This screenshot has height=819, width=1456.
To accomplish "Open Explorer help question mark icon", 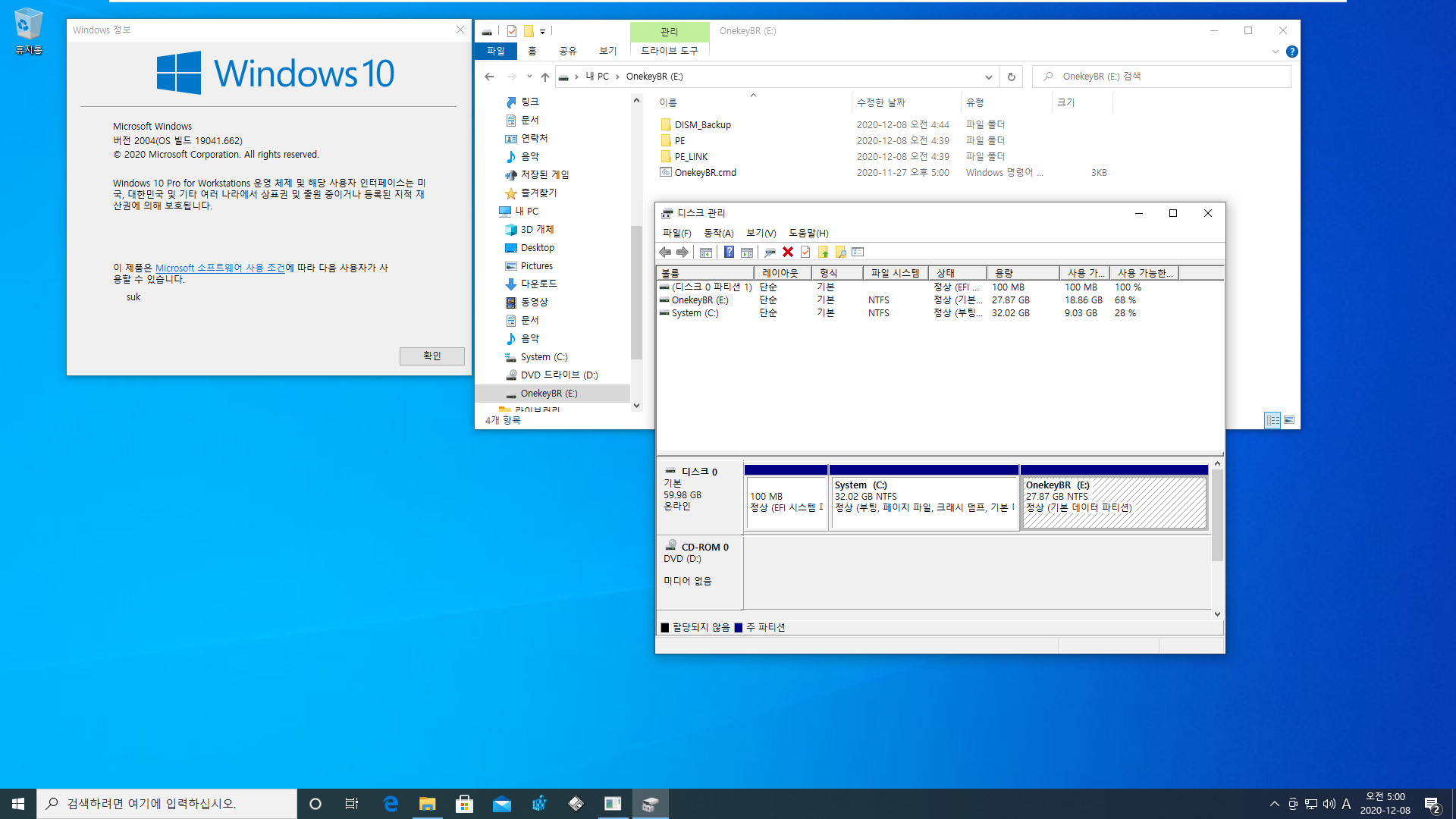I will point(1292,52).
